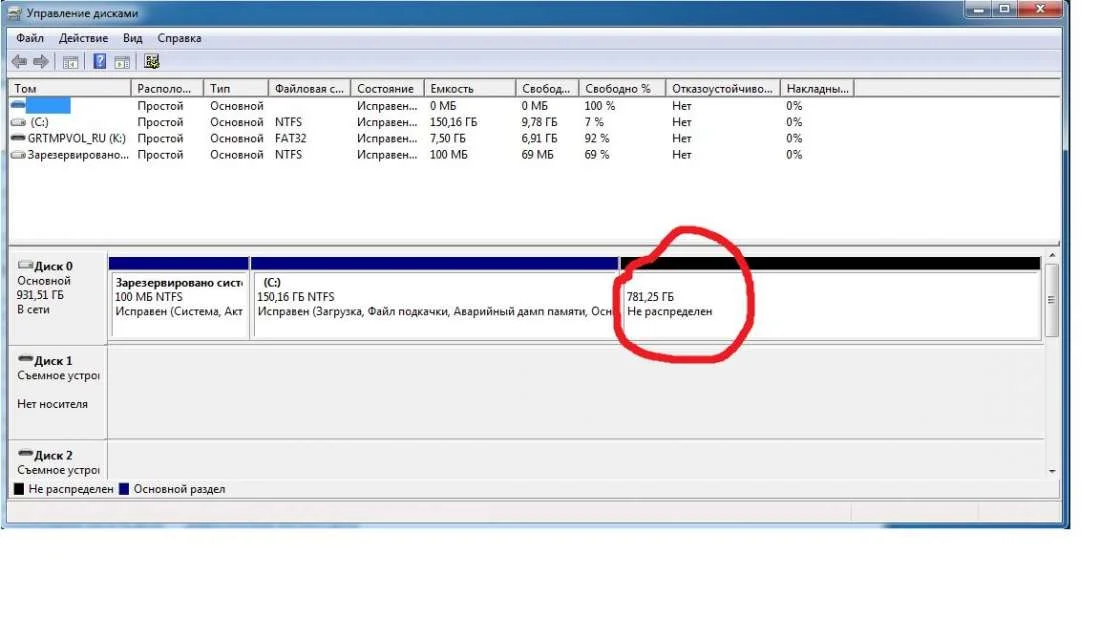Viewport: 1100px width, 619px height.
Task: Select the (C:) 150,16 ГБ NTFS partition block
Action: 434,304
